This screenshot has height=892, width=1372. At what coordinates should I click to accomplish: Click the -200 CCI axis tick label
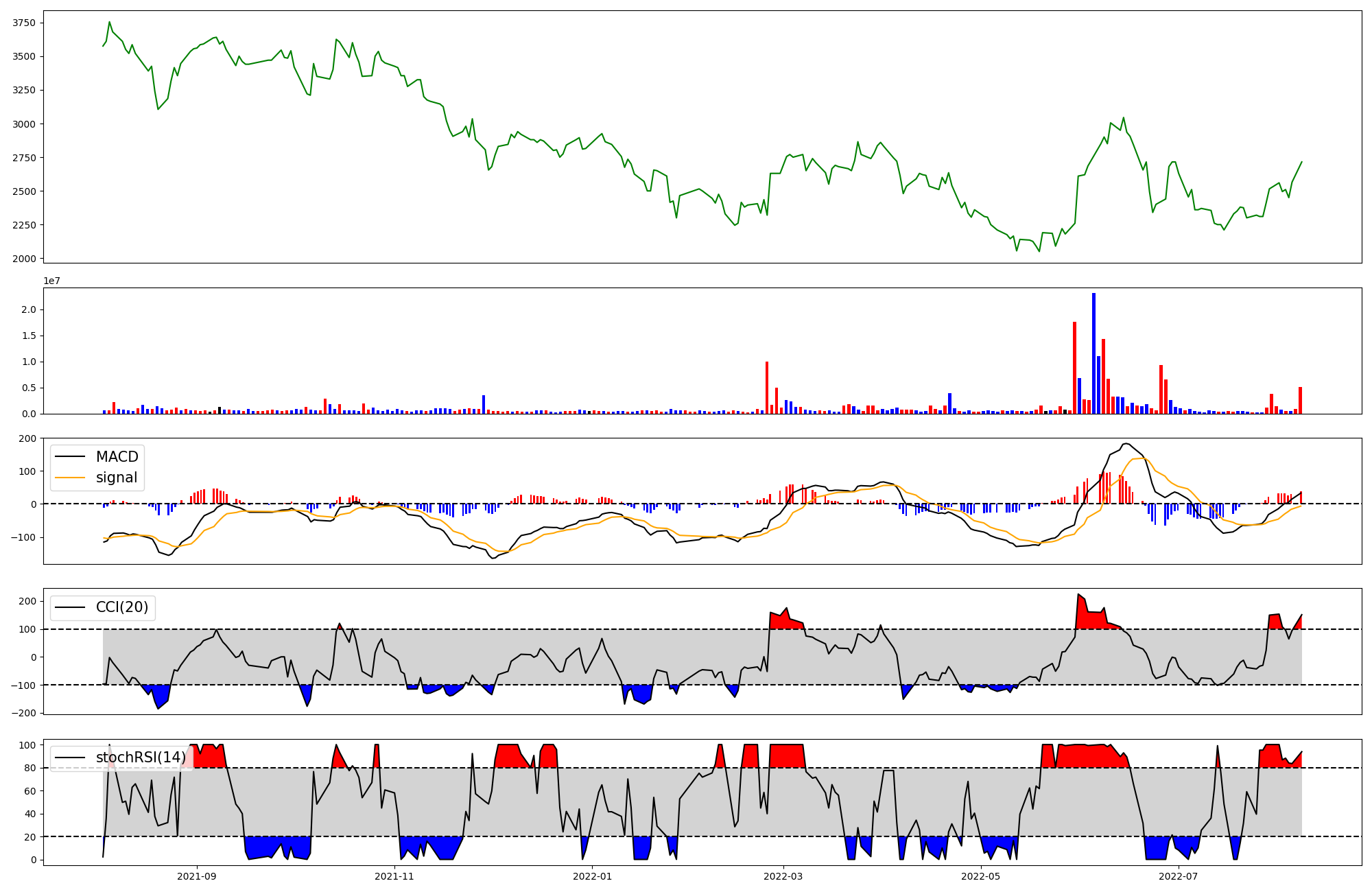pyautogui.click(x=25, y=713)
